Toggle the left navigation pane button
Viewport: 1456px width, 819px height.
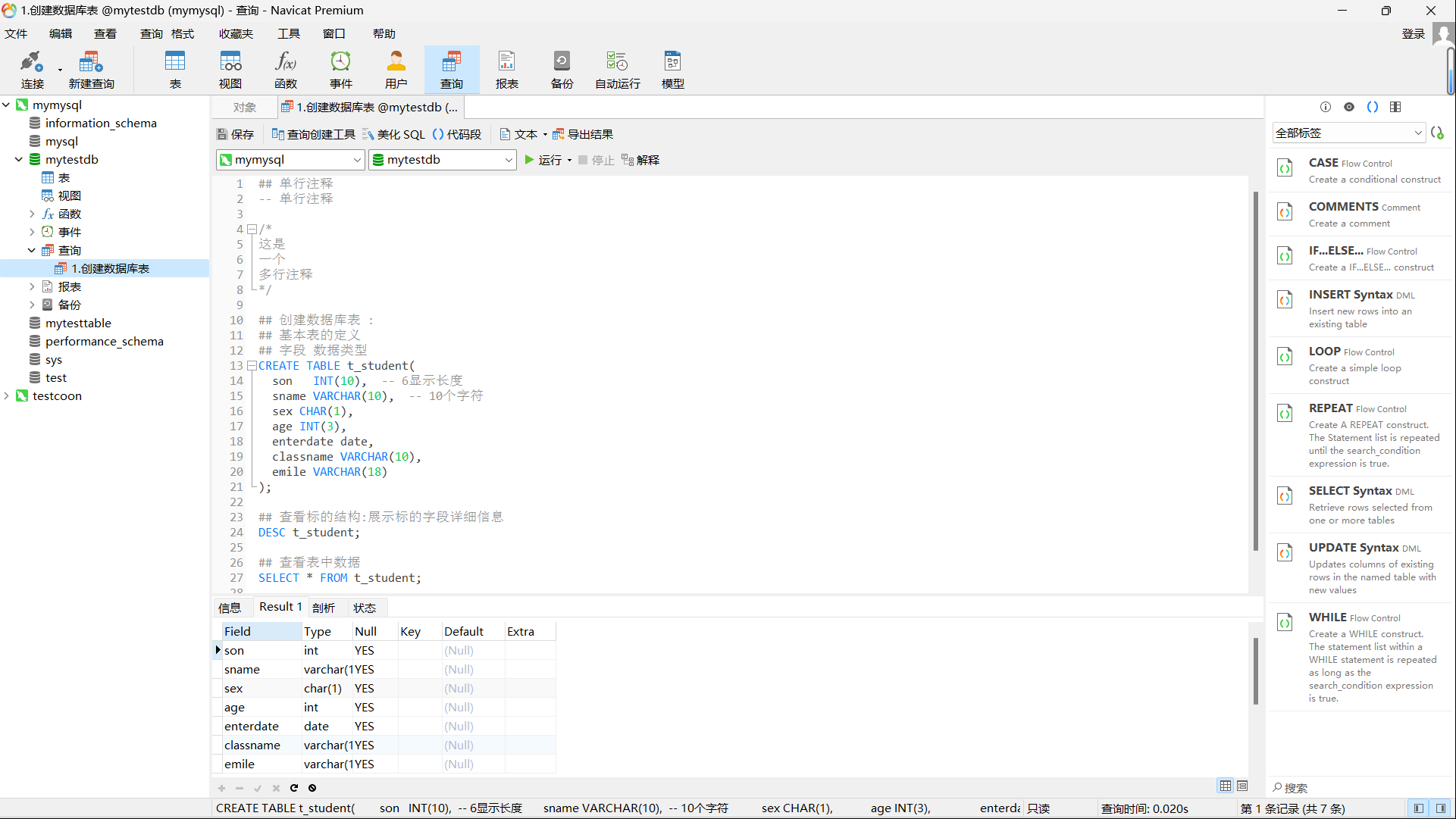coord(1418,808)
